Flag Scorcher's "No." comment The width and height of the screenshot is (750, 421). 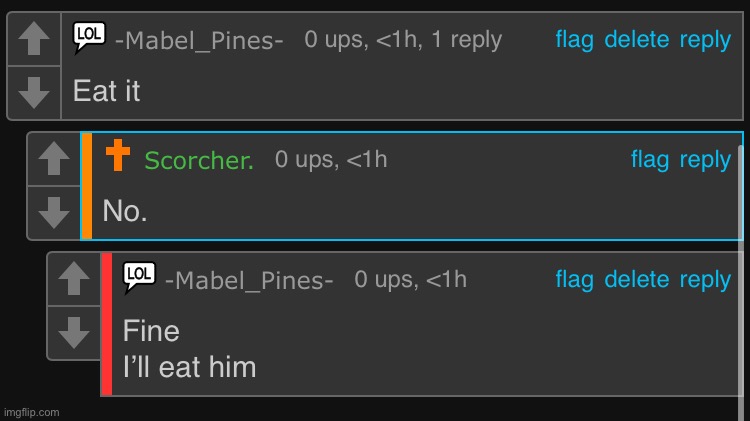tap(650, 160)
